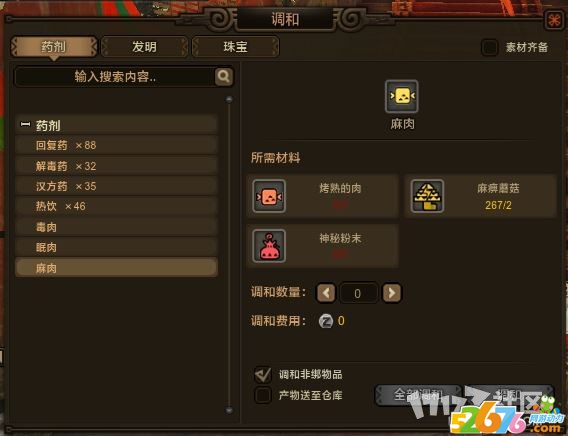Uncheck 调和非绑物品 option
This screenshot has height=436, width=568.
[x=263, y=374]
